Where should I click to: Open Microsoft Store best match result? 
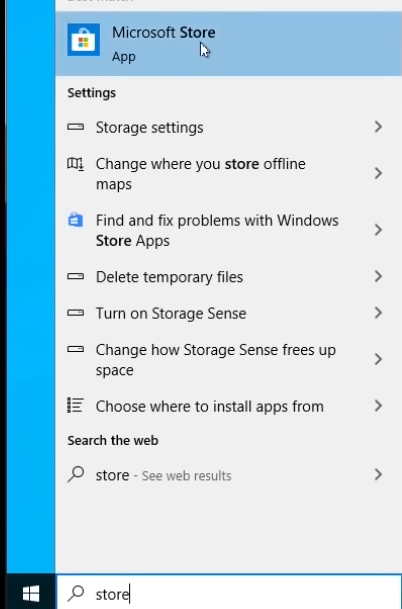[x=229, y=44]
